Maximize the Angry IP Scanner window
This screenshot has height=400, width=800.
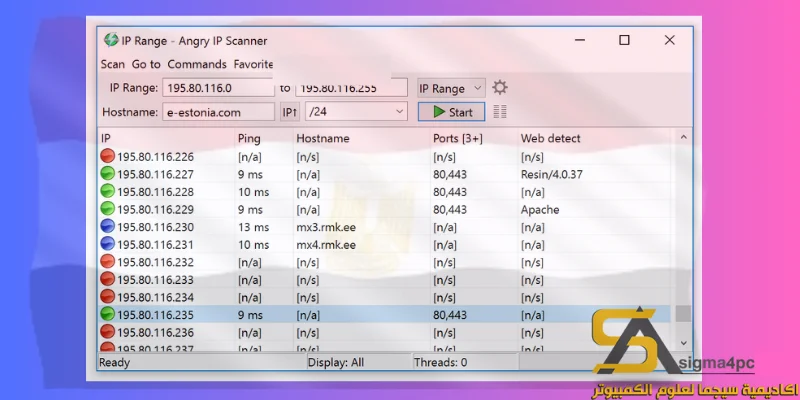624,40
